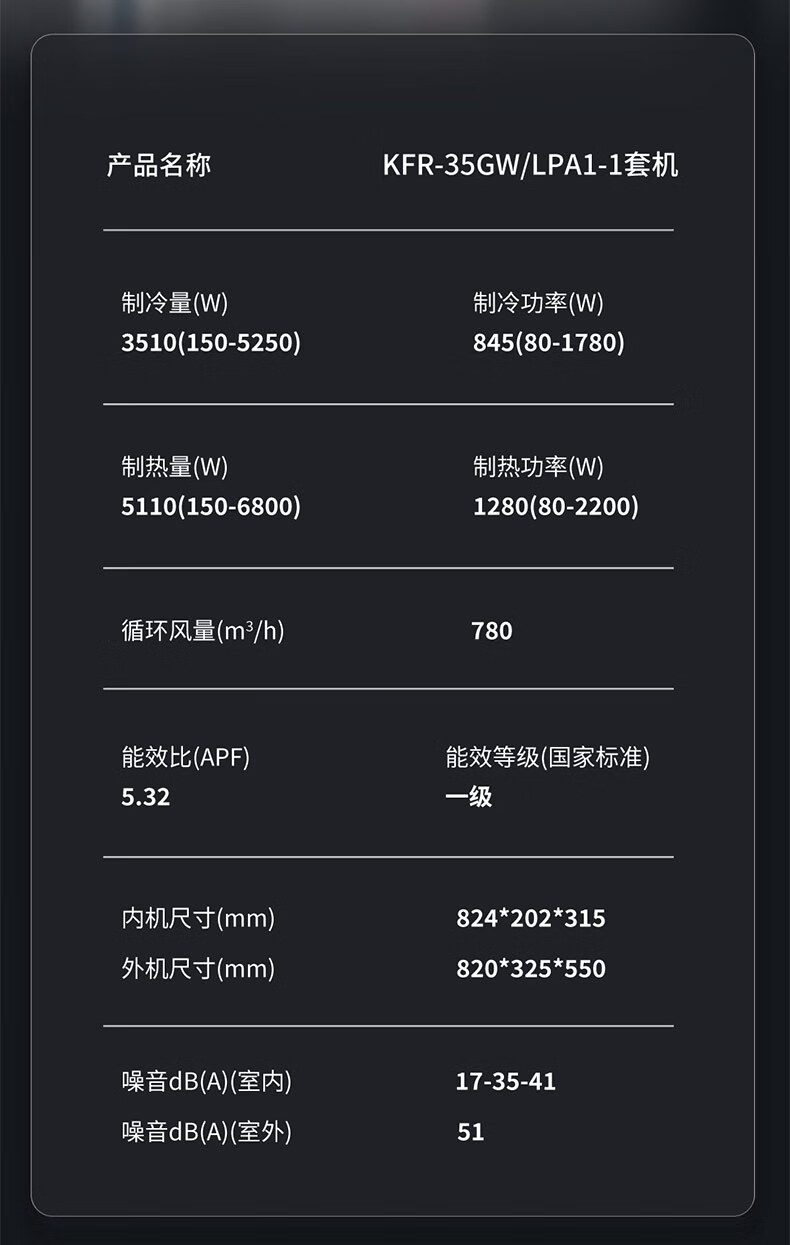Click the 制冷功率(W) label

[x=538, y=303]
